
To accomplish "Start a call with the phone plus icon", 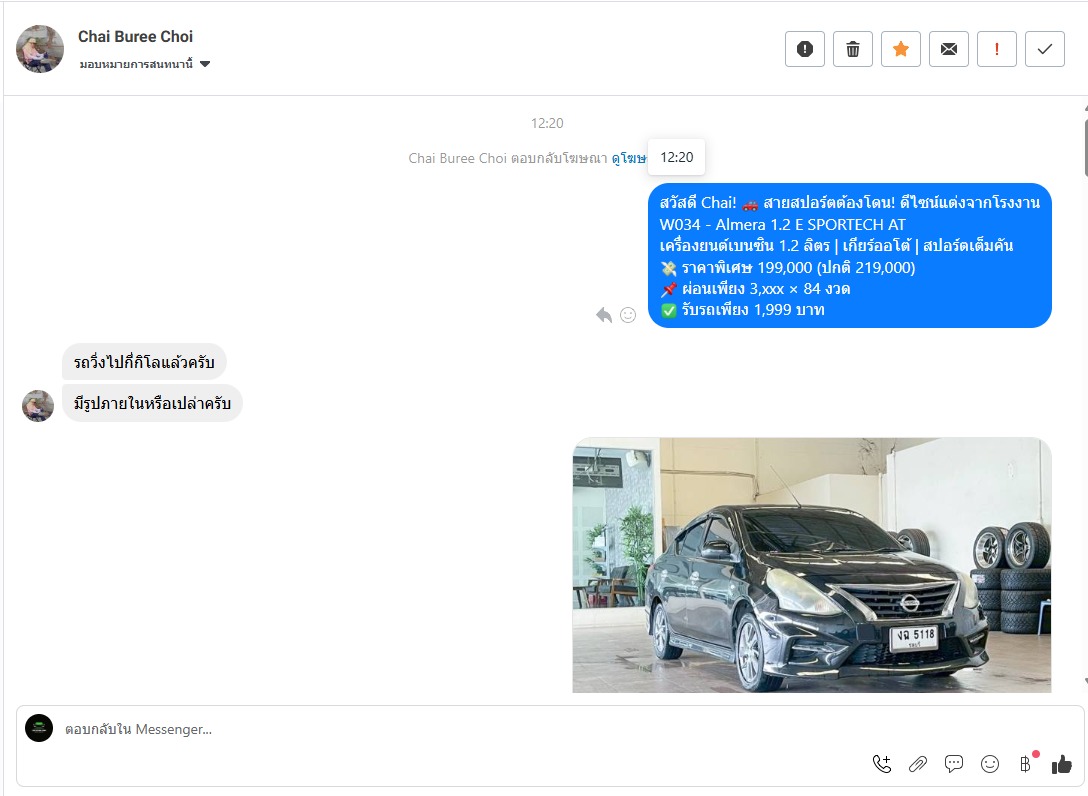I will coord(882,764).
